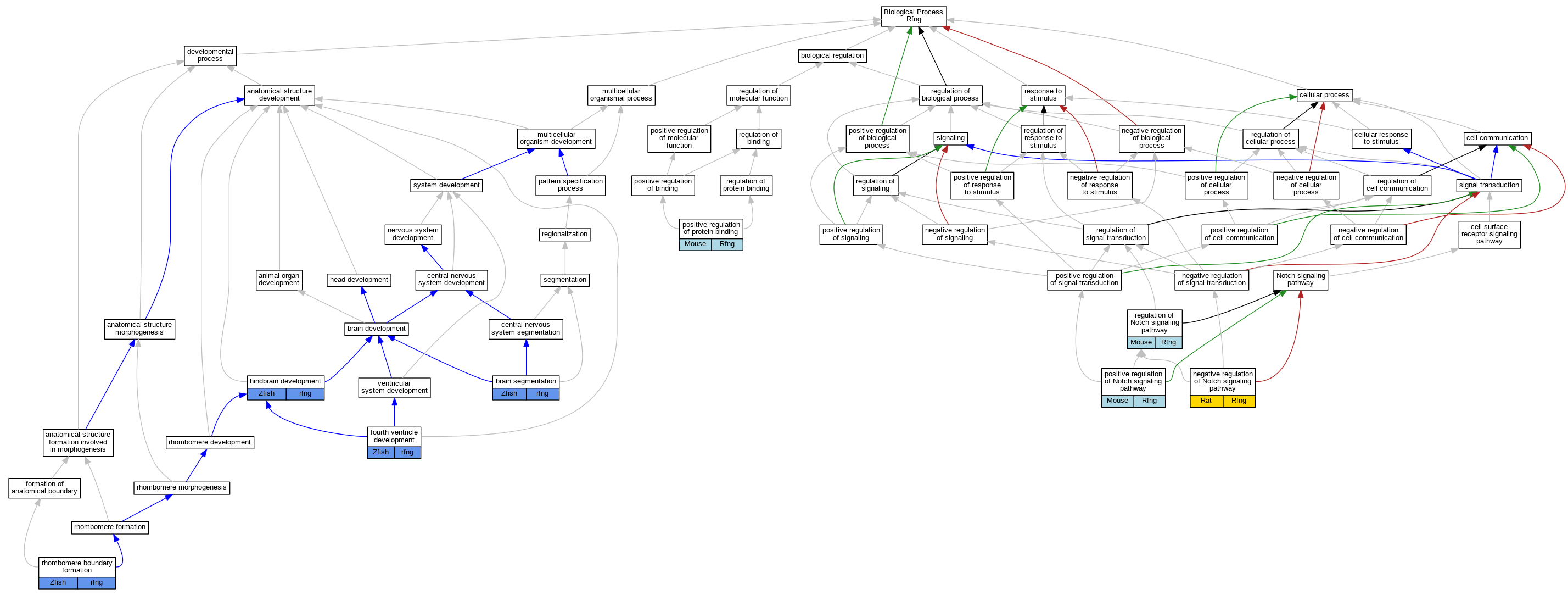1568x595 pixels.
Task: Click the regulation of Notch signaling pathway node
Action: (1155, 324)
